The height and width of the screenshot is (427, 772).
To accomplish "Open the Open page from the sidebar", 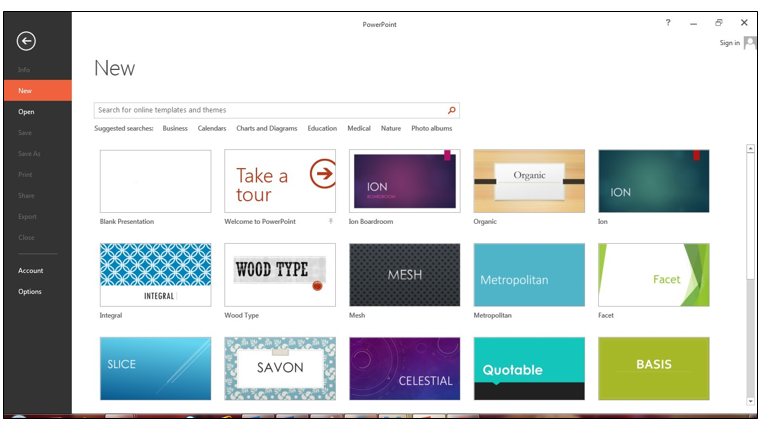I will (26, 112).
